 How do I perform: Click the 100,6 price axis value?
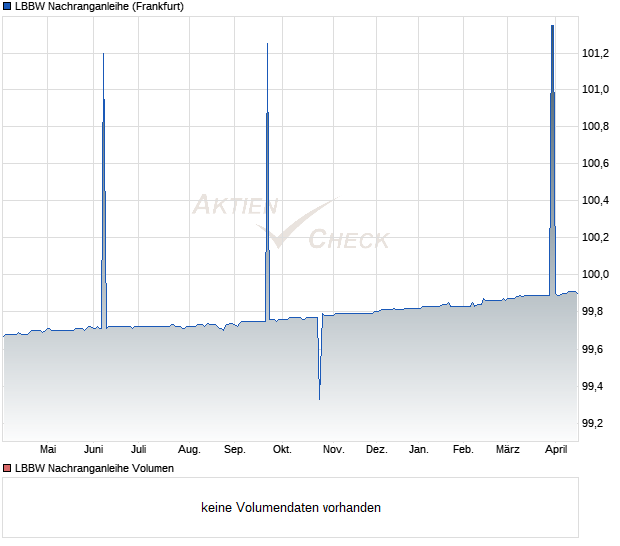coord(595,163)
